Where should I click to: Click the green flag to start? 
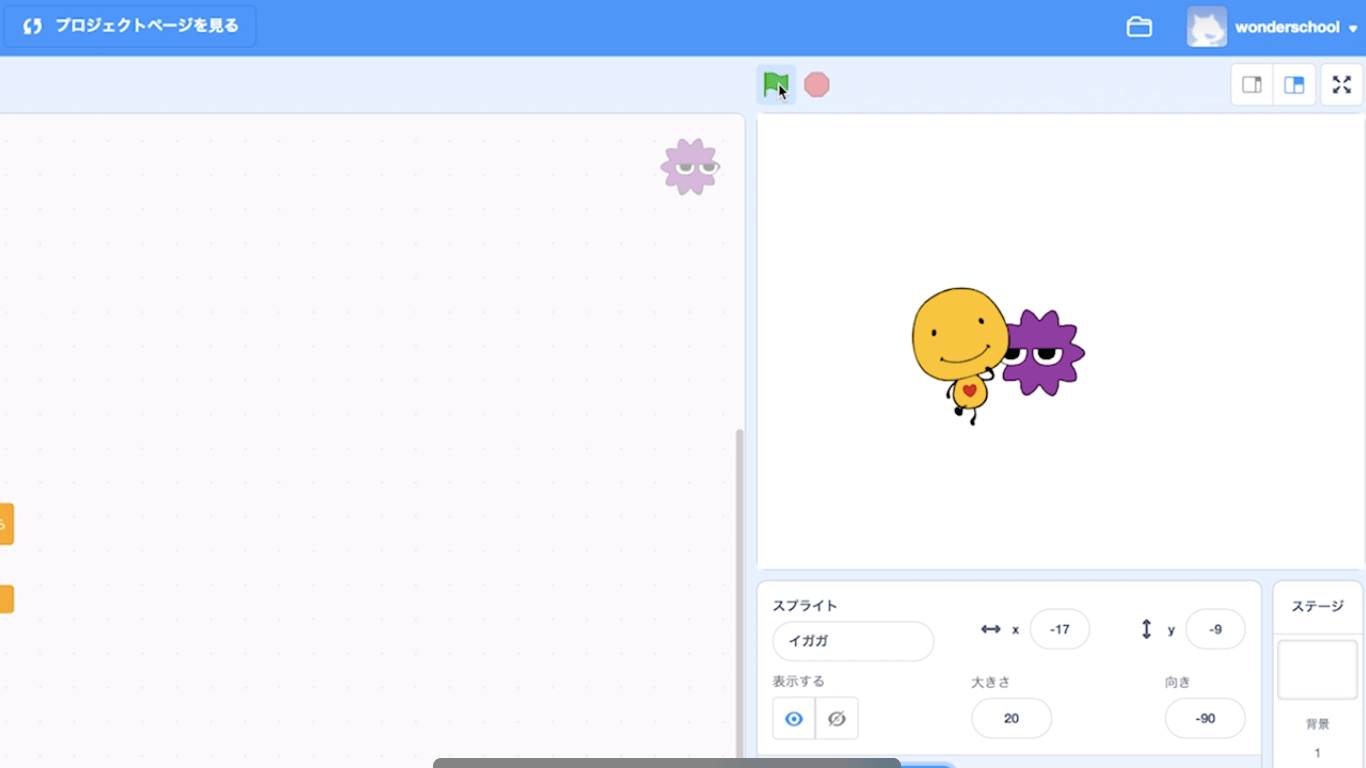[776, 85]
